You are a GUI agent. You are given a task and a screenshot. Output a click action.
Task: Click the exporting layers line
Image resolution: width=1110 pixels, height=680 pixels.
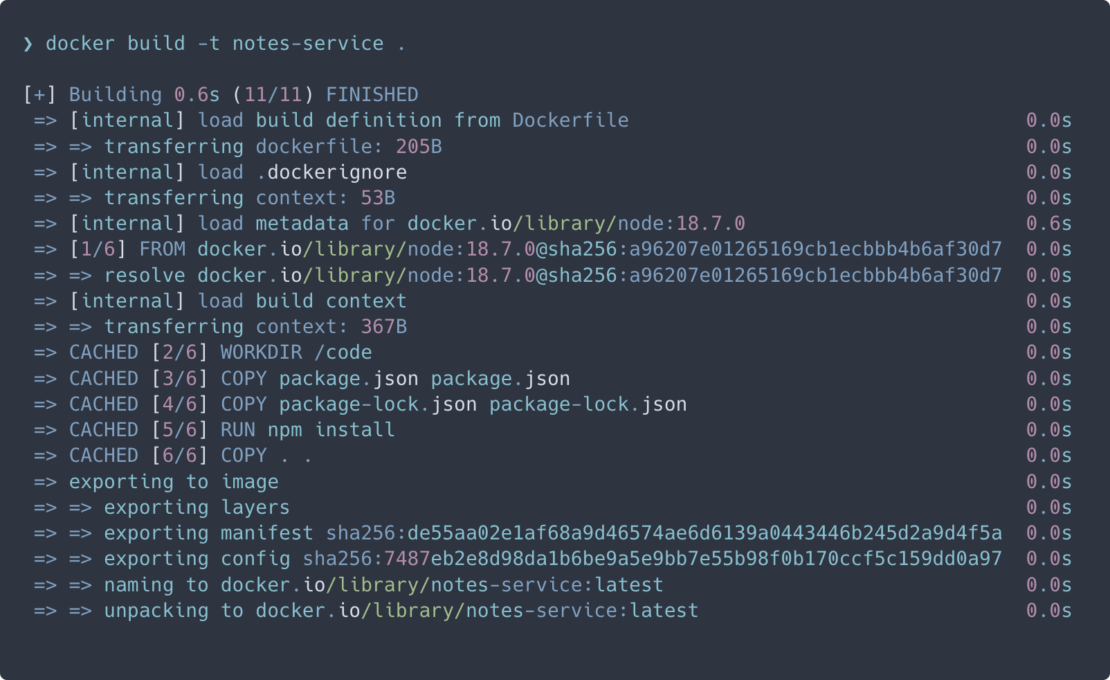pyautogui.click(x=196, y=508)
